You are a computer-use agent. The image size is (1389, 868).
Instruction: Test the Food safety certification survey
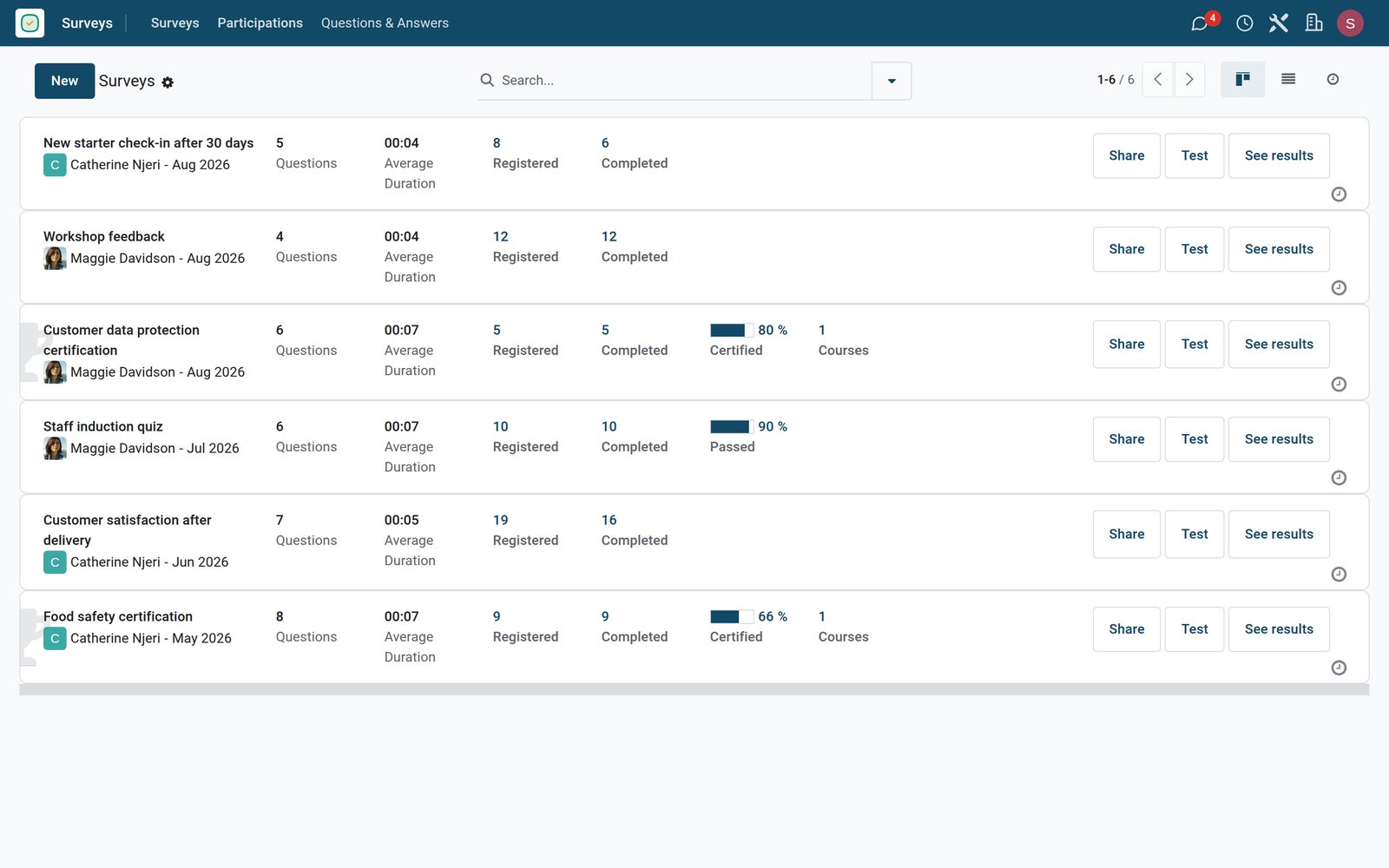coord(1194,629)
